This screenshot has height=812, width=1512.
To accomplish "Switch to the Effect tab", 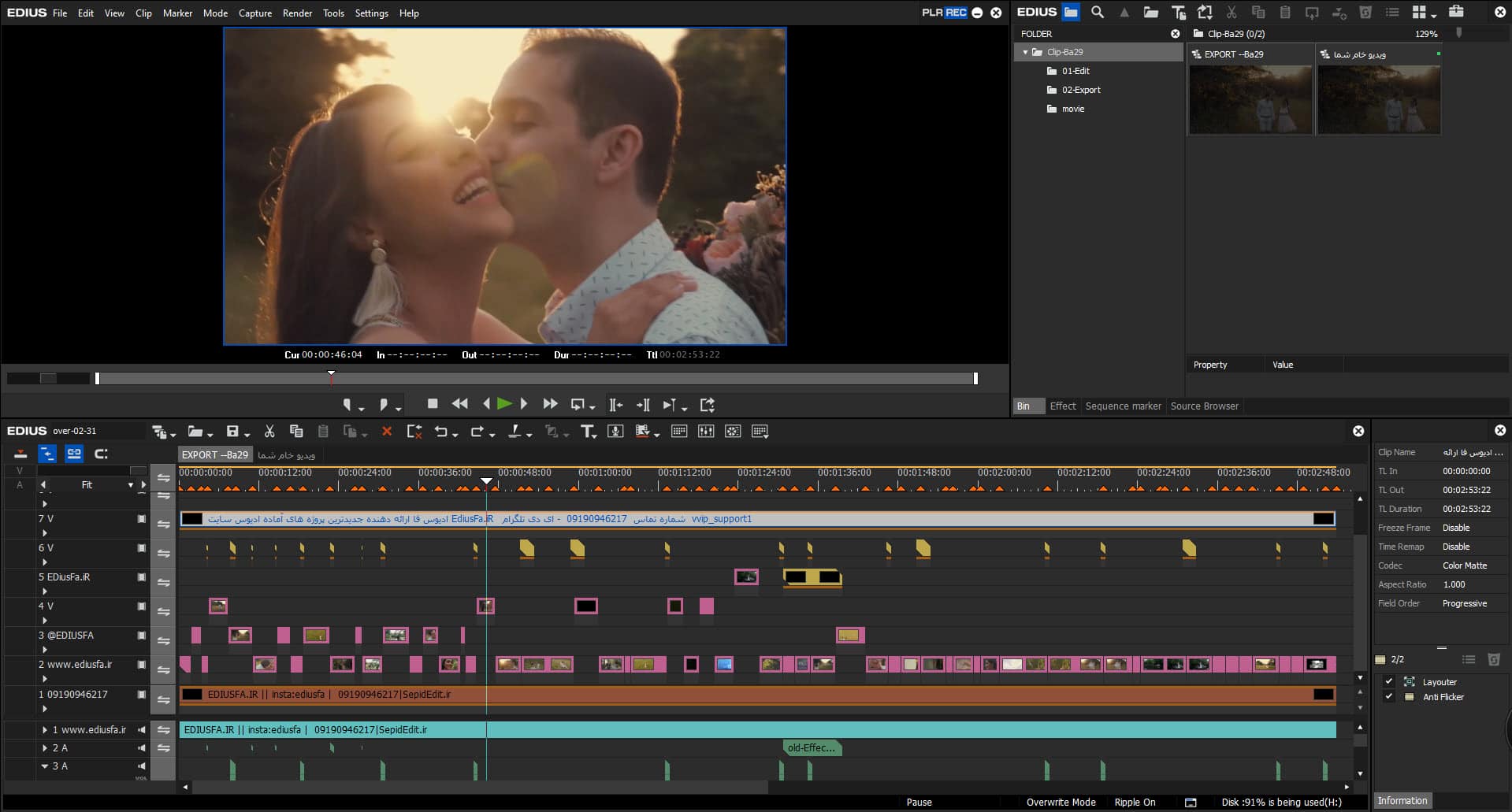I will coord(1063,406).
